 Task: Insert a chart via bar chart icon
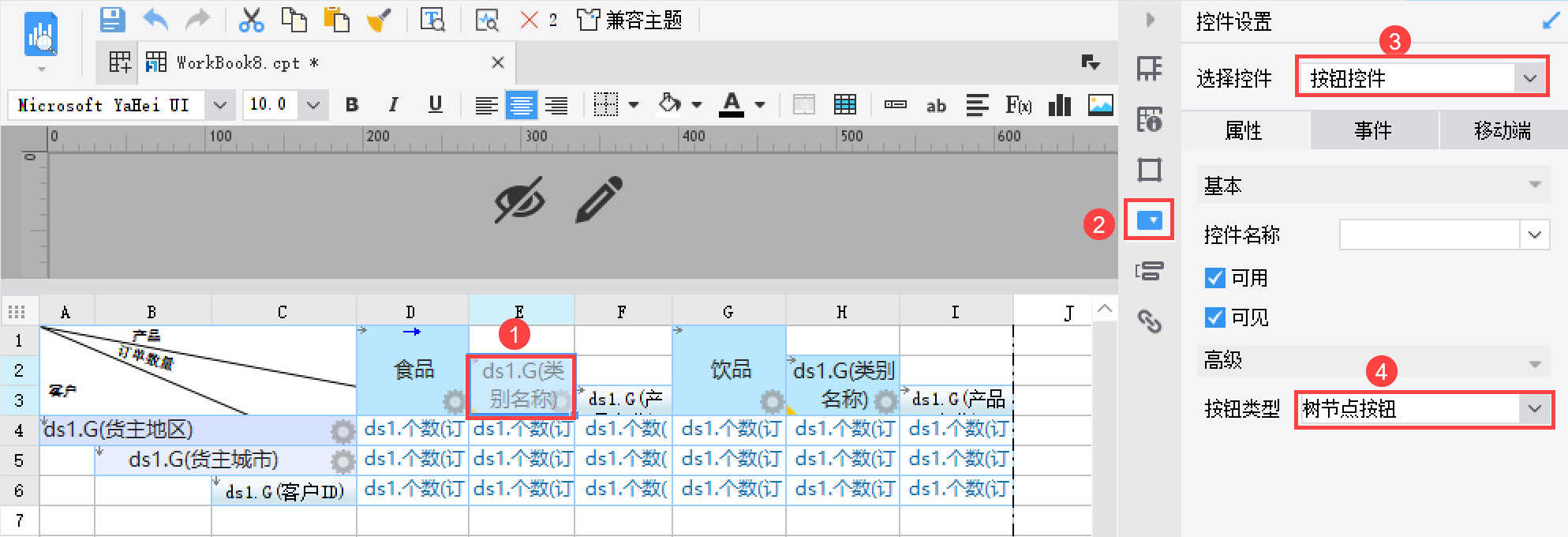tap(1059, 105)
